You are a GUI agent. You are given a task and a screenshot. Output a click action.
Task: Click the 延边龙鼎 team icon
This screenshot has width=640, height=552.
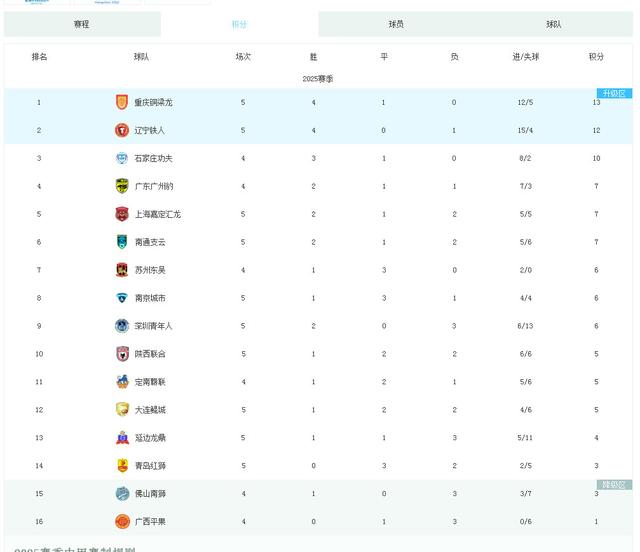coord(122,438)
